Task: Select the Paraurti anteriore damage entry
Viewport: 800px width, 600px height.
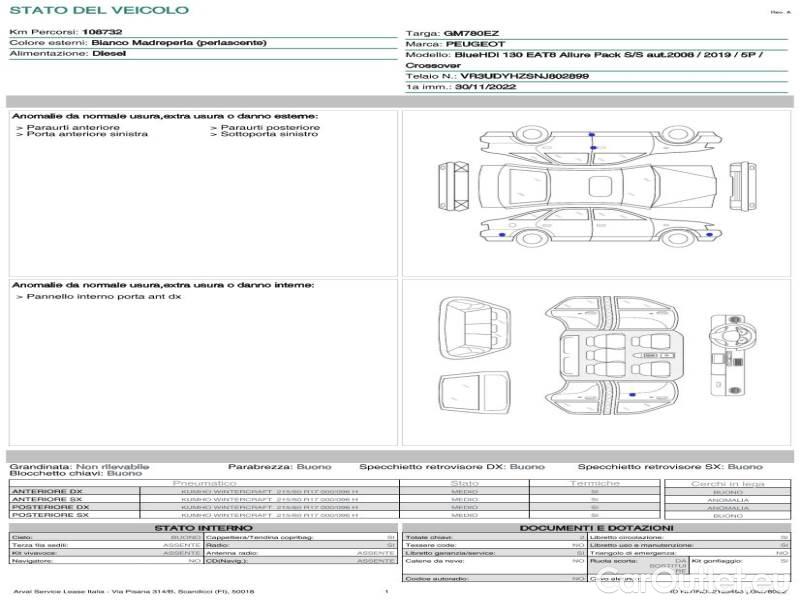Action: (x=72, y=127)
